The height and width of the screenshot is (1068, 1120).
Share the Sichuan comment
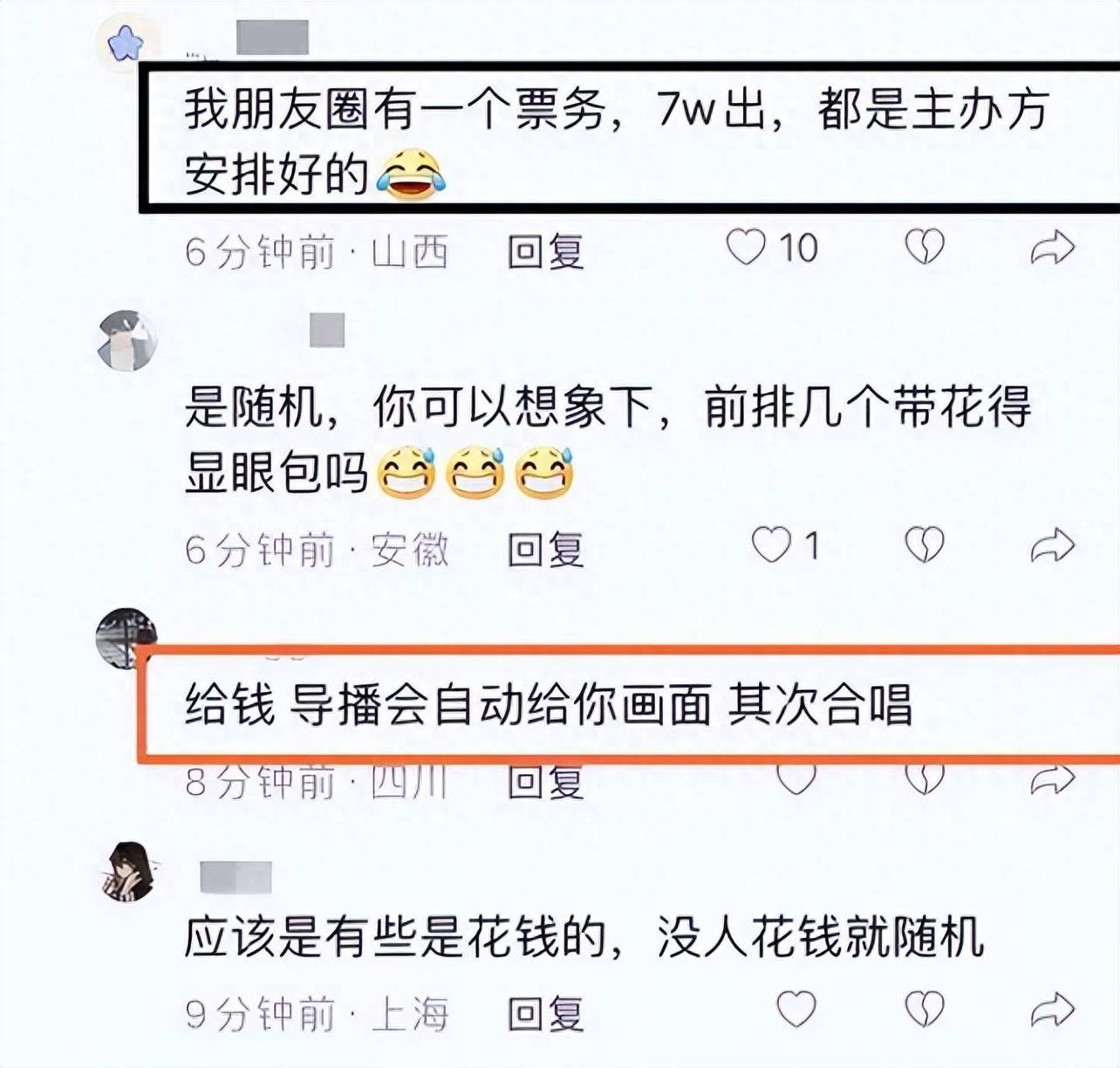click(x=1053, y=779)
